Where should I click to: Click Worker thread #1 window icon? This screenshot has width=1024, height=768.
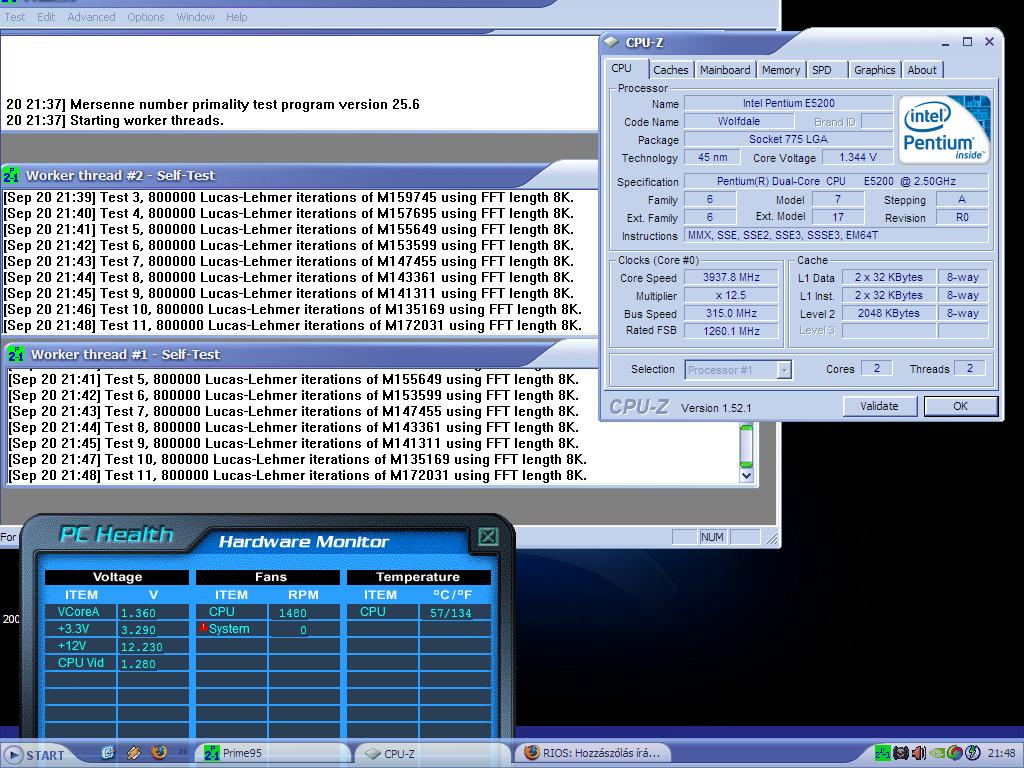tap(16, 355)
